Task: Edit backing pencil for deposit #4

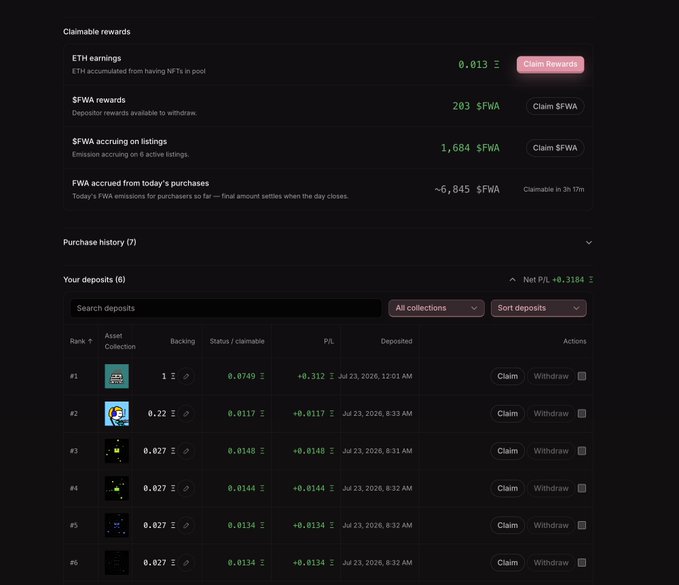Action: 186,488
